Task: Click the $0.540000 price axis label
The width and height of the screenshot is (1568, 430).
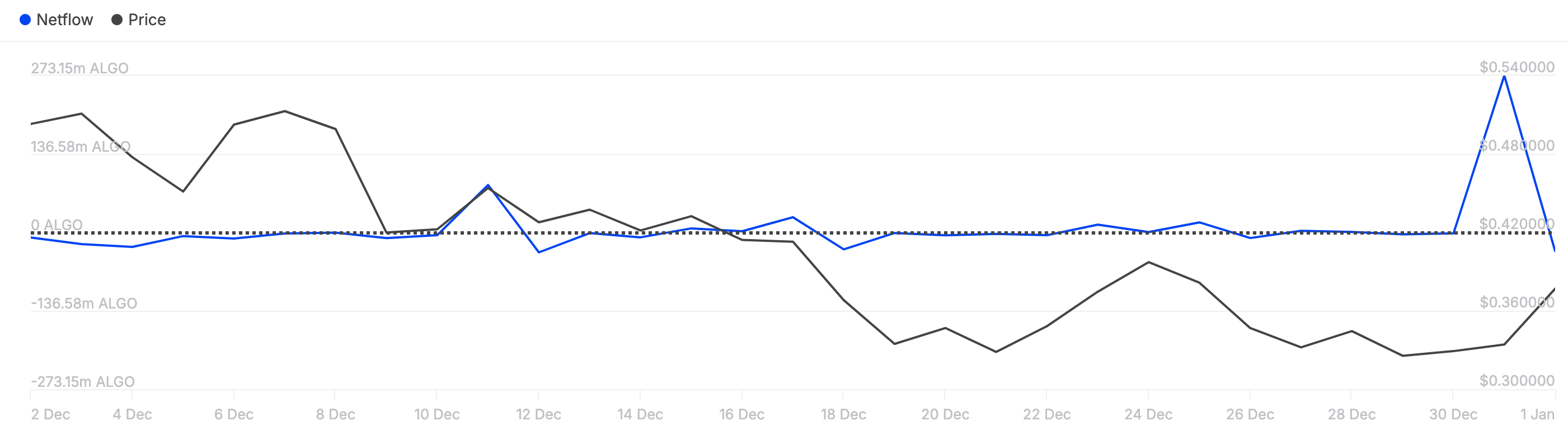Action: click(1517, 67)
